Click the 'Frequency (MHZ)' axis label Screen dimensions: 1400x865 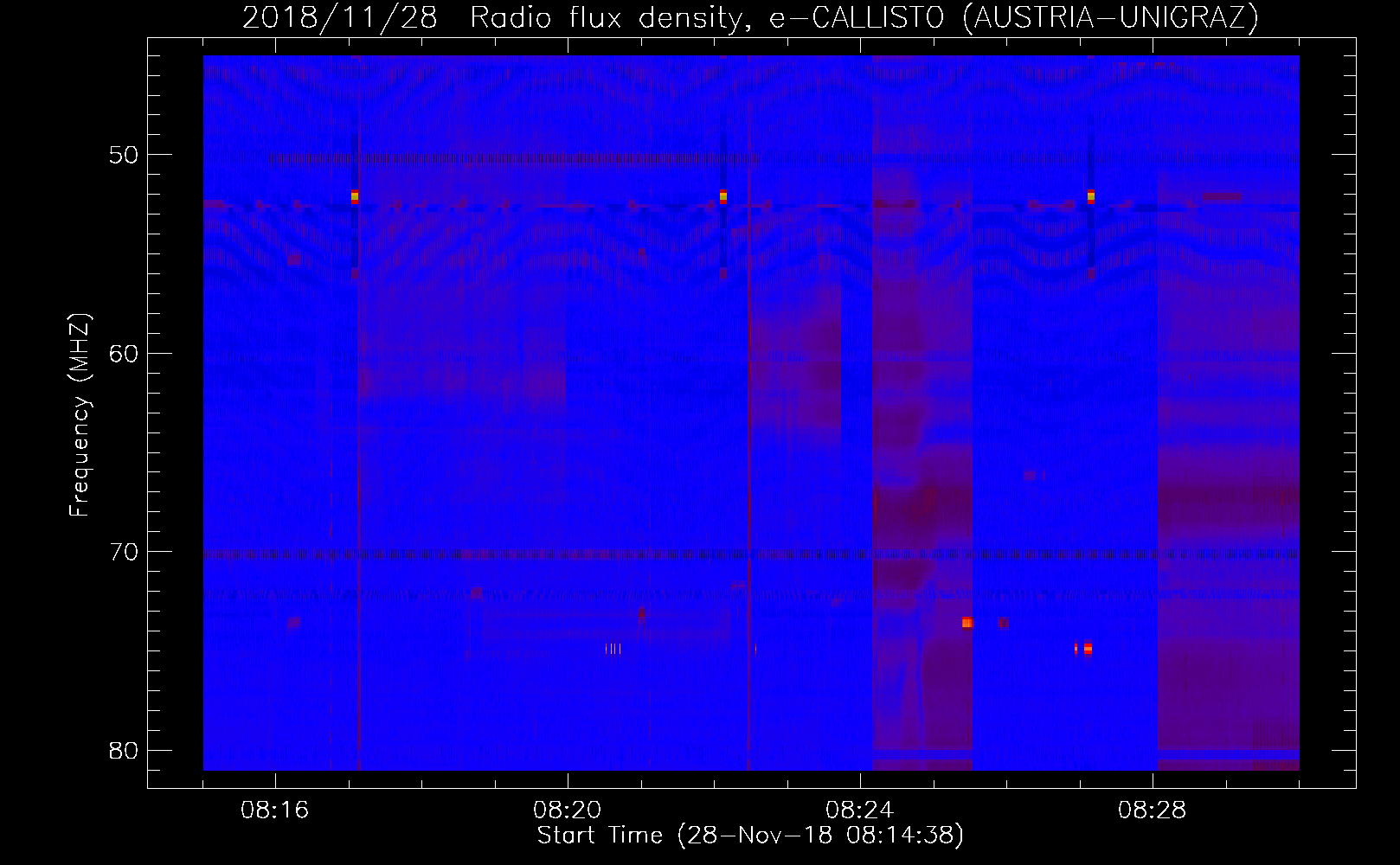pyautogui.click(x=80, y=415)
